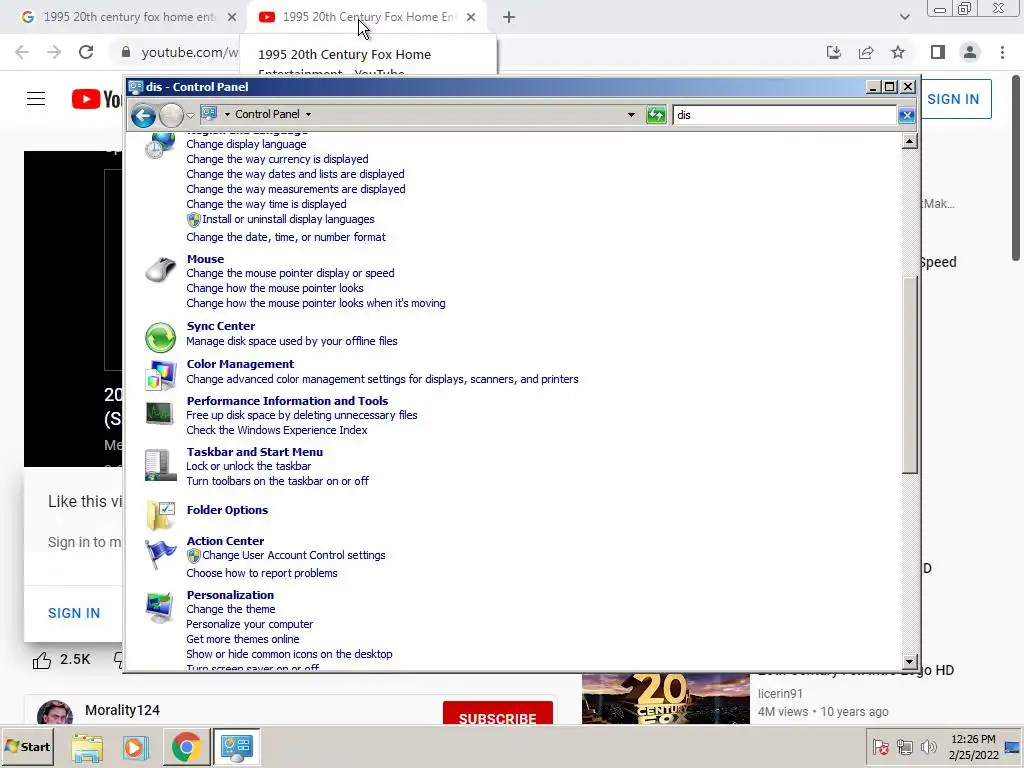
Task: Switch to the Google search tab
Action: [x=129, y=17]
